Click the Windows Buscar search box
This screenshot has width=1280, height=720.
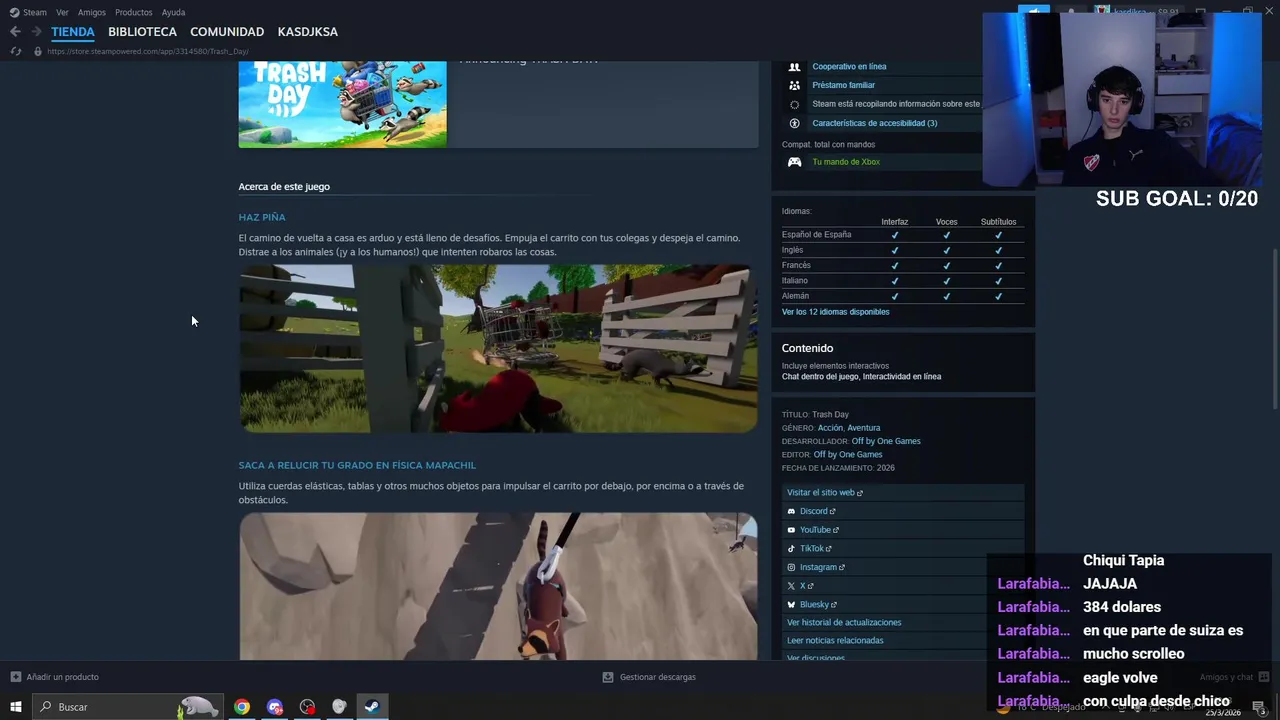pos(128,707)
